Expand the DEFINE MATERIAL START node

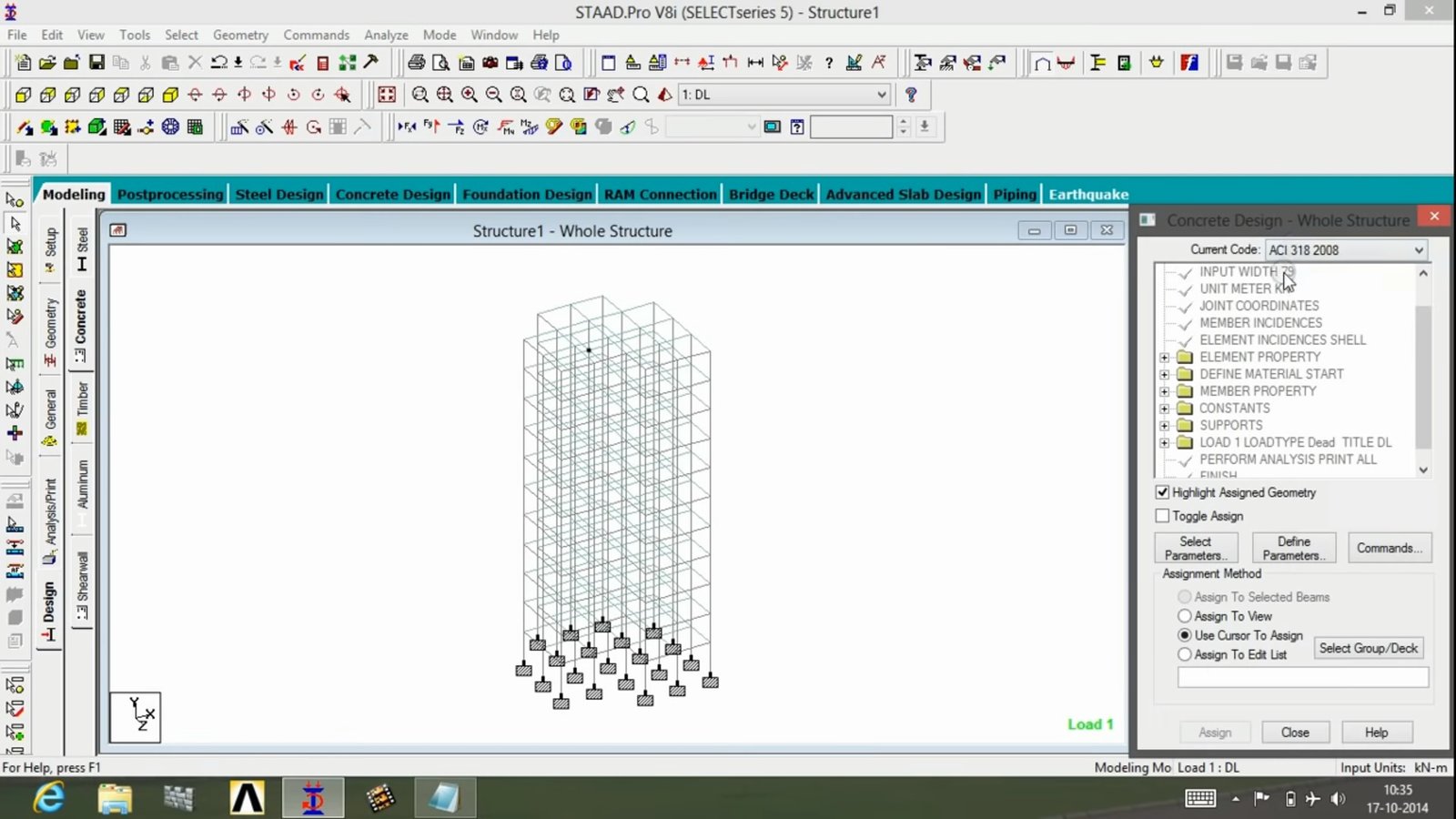pos(1164,374)
